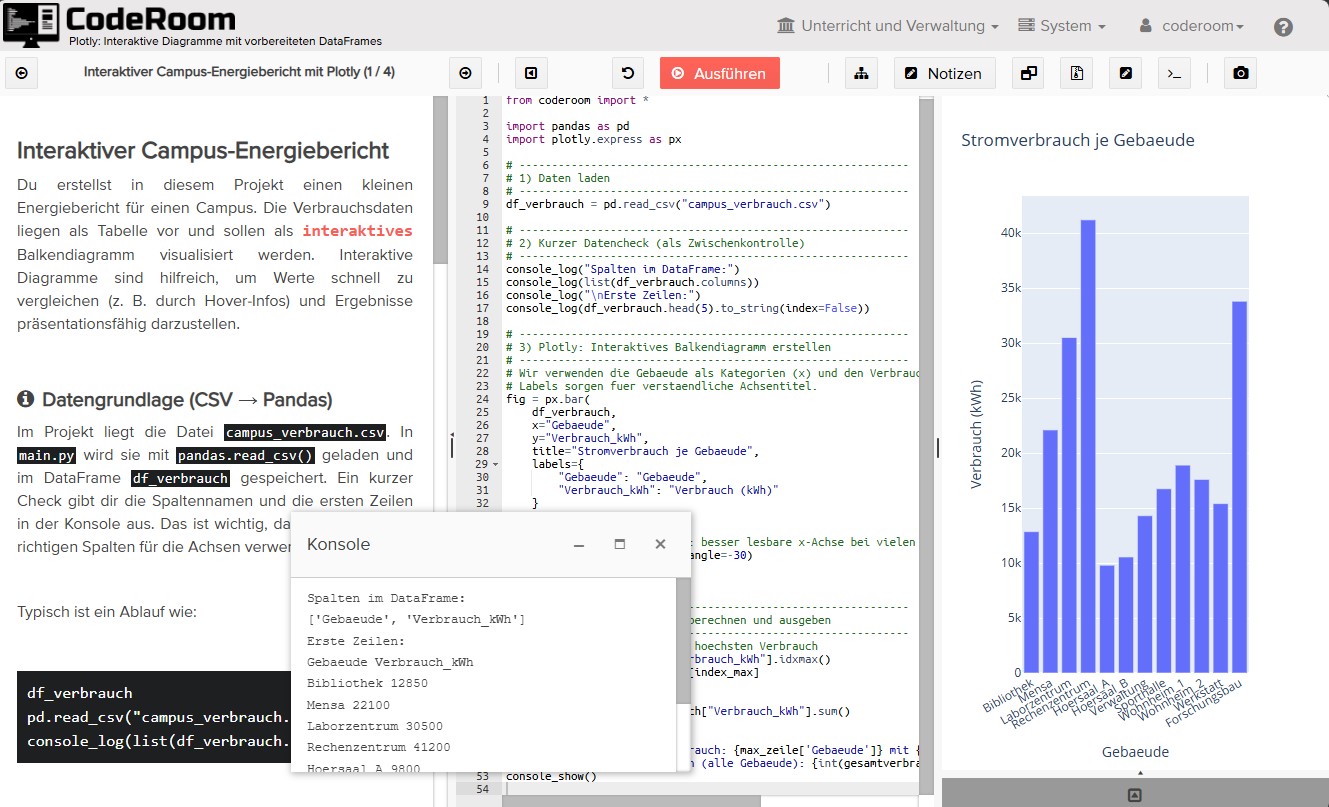Viewport: 1329px width, 807px height.
Task: Click the CodeRoom logo
Action: point(120,19)
